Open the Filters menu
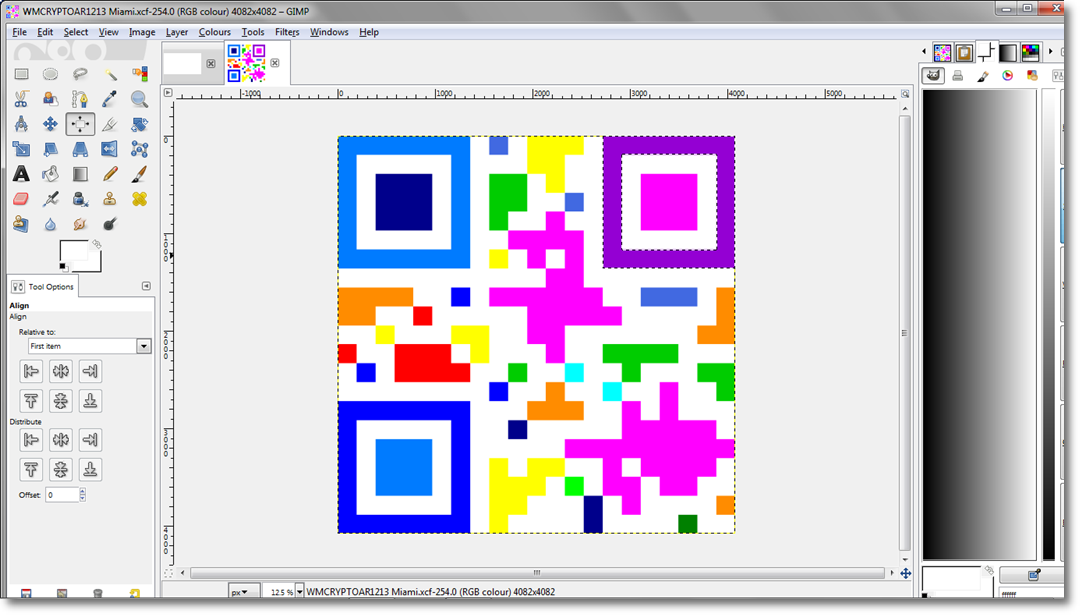 tap(287, 32)
